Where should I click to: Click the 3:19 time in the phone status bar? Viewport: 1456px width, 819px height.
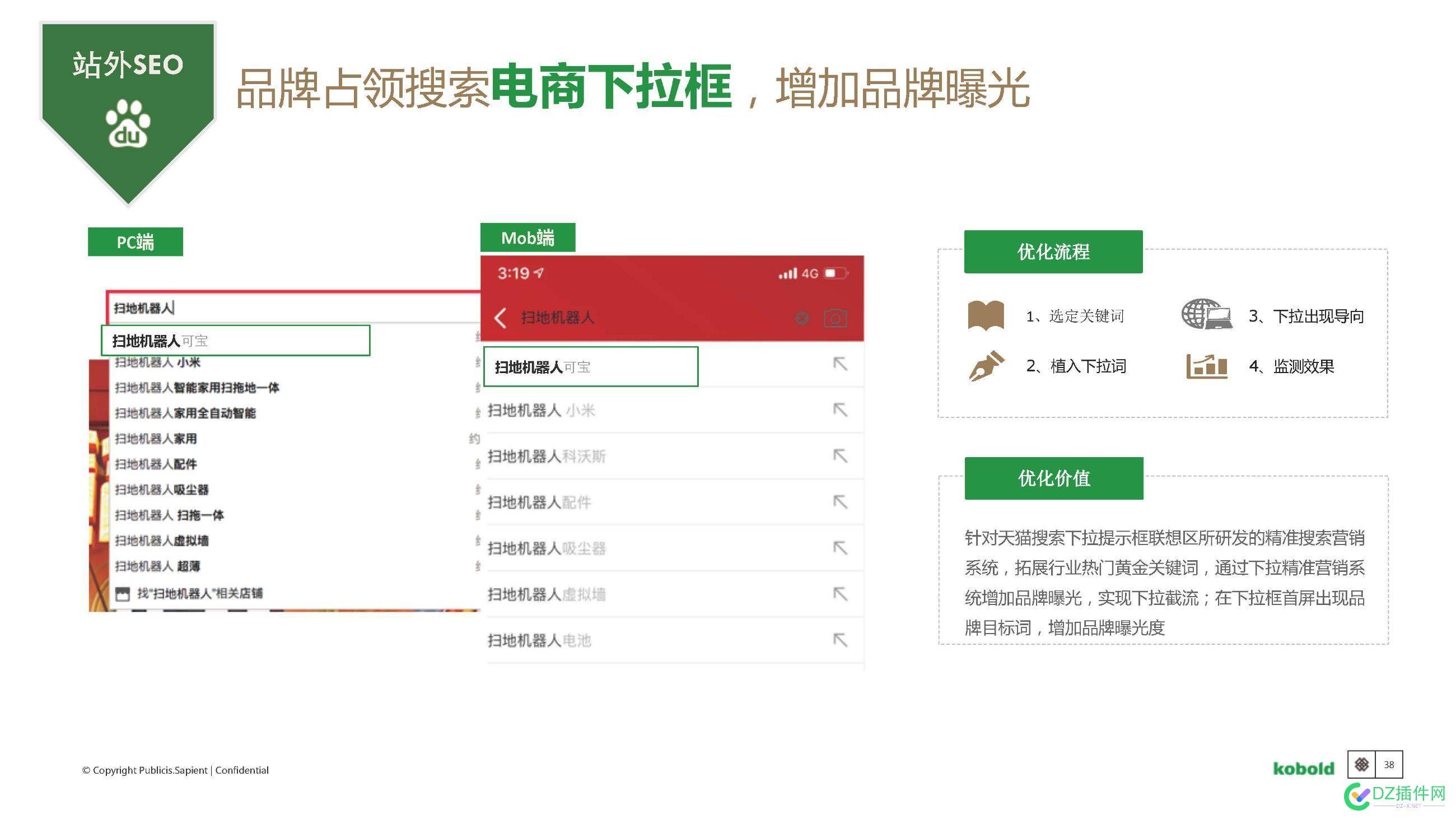513,273
